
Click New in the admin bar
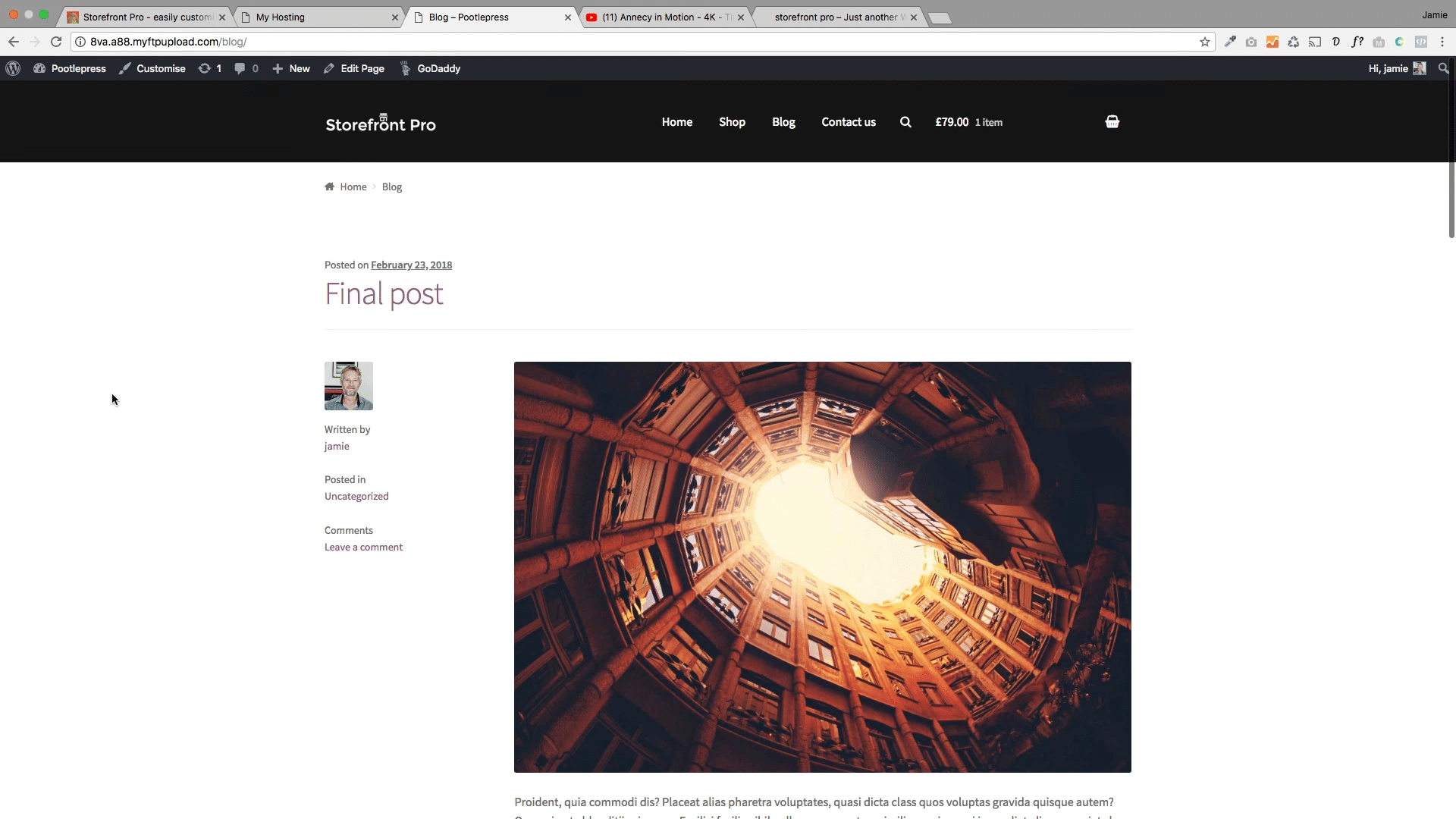tap(291, 68)
